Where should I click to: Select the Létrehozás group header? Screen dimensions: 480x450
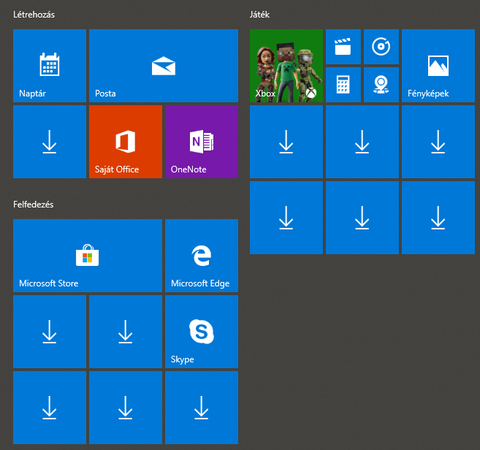[34, 15]
